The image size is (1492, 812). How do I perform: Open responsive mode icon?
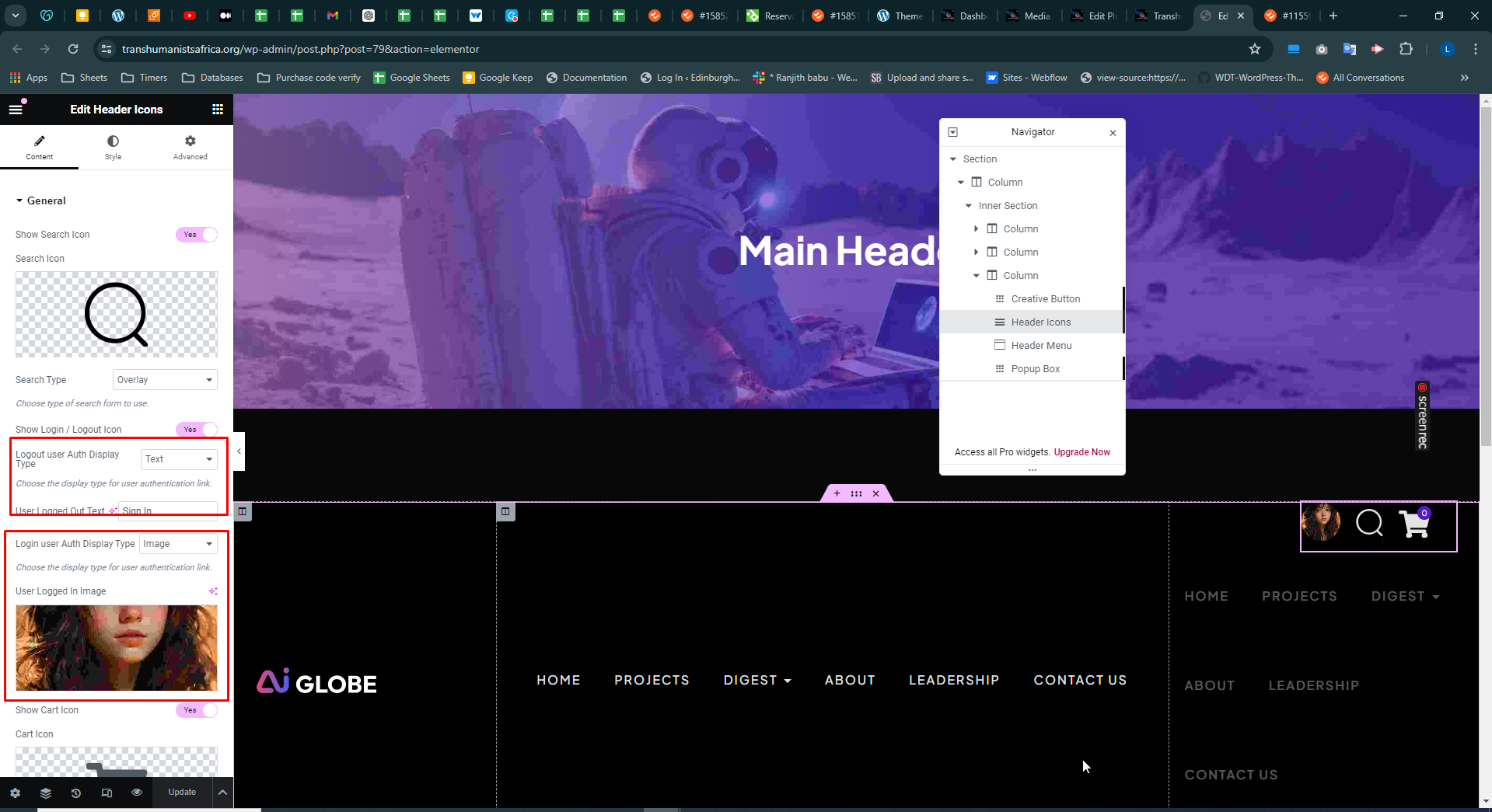tap(107, 793)
